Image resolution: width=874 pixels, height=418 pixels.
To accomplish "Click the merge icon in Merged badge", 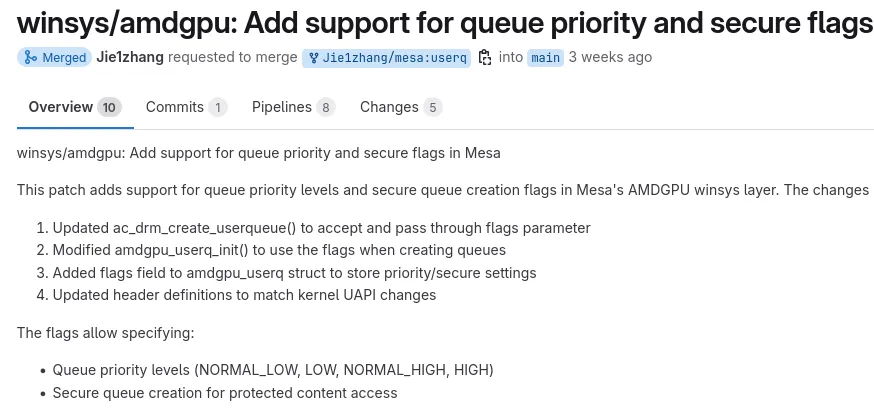I will point(29,58).
